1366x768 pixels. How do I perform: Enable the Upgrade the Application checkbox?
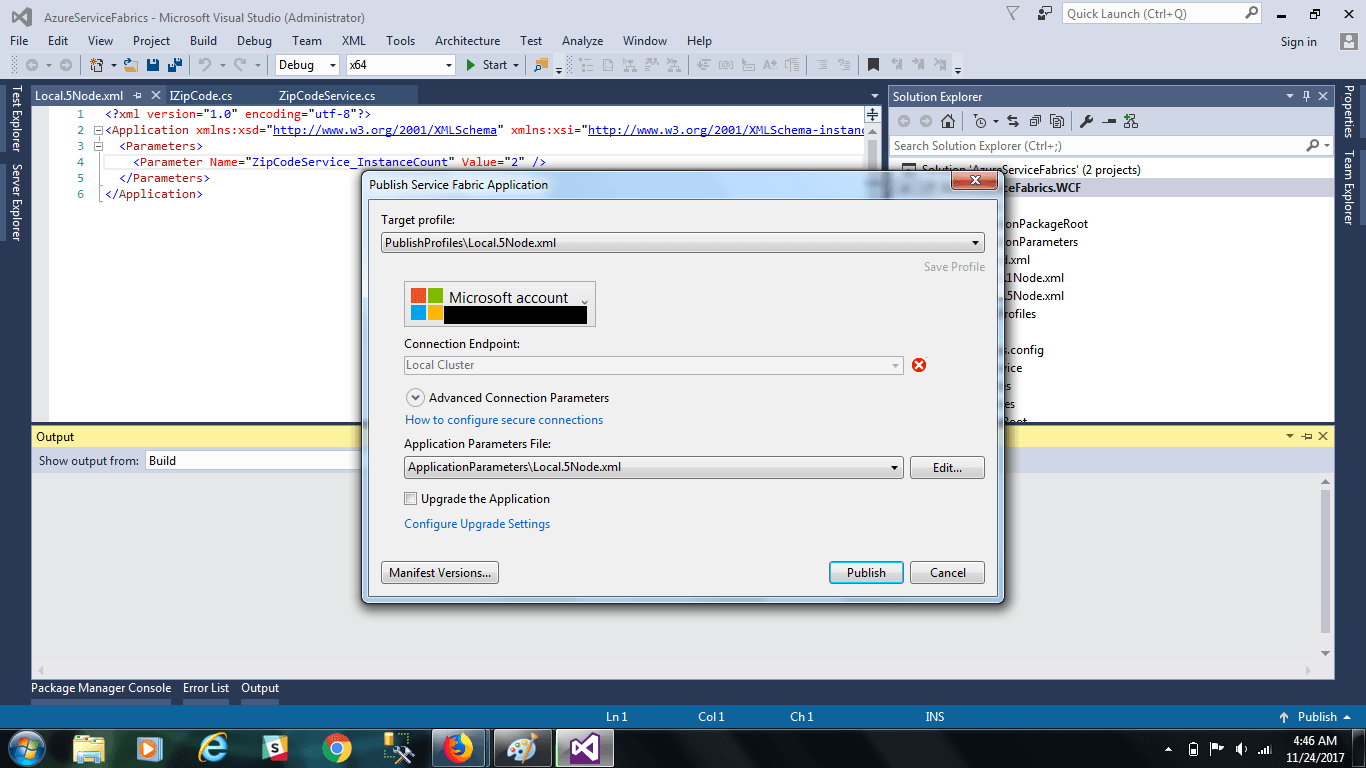[x=411, y=499]
